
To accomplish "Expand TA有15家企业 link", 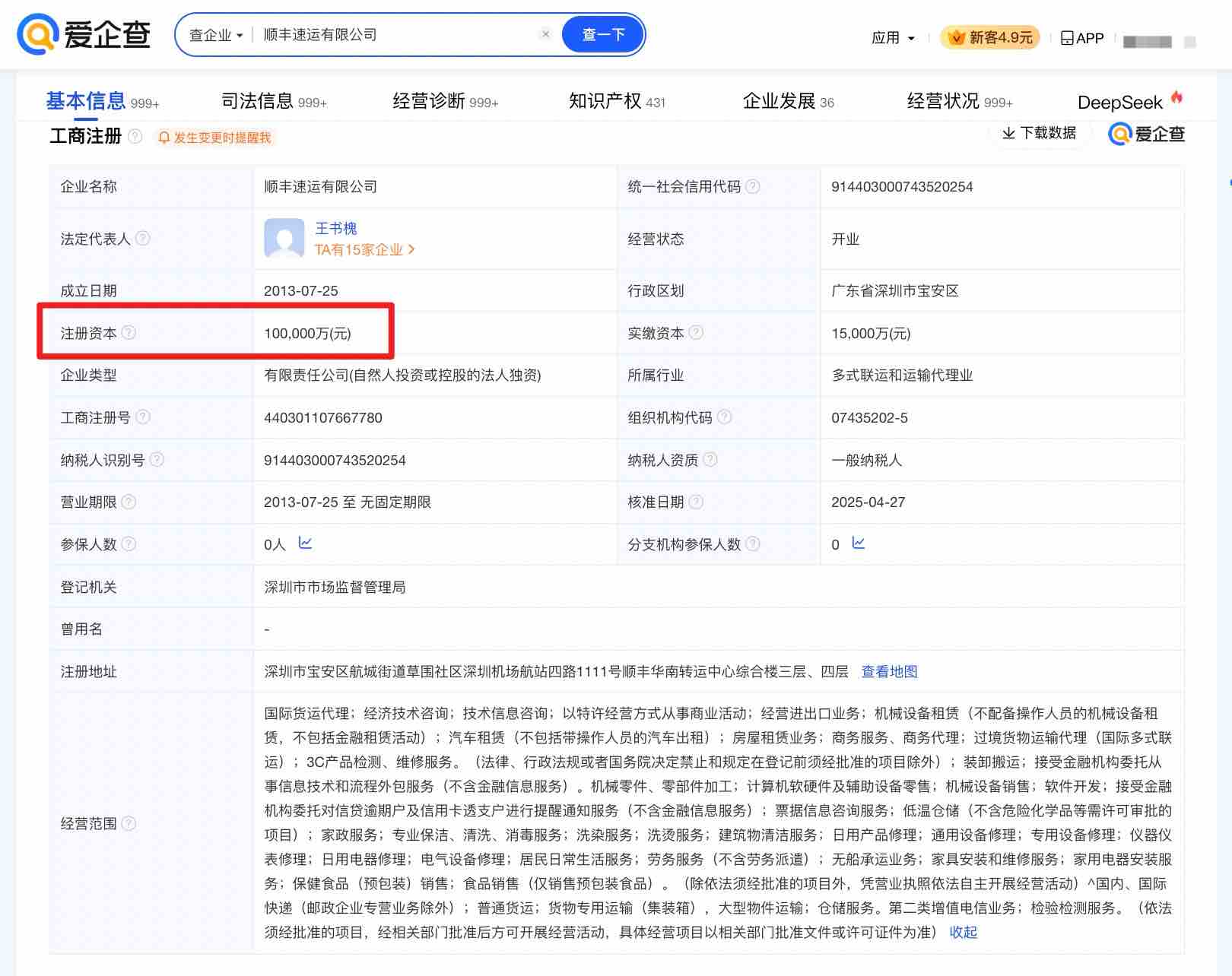I will [x=365, y=250].
